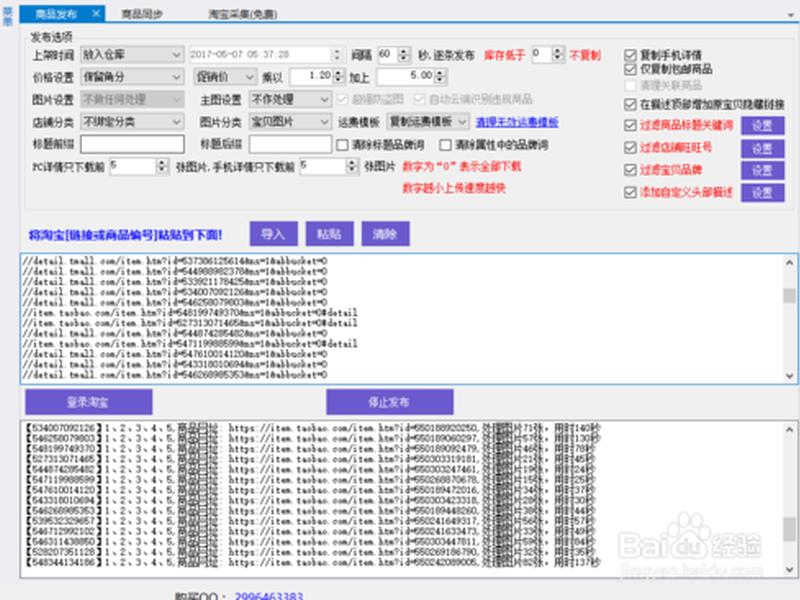Click the 停止发布 stop publishing button
Screen dimensions: 800x600
click(x=389, y=402)
